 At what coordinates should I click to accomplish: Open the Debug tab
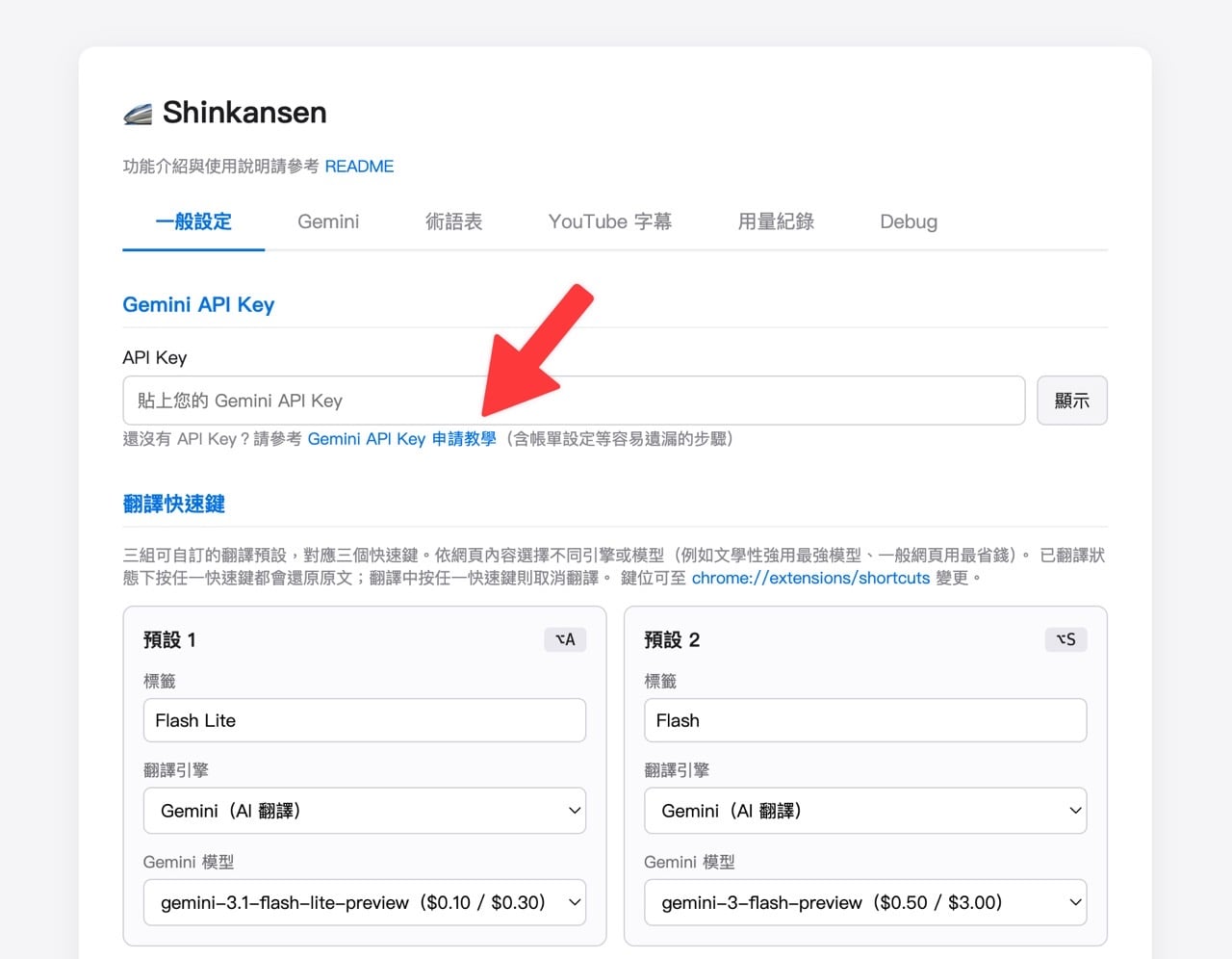coord(908,221)
